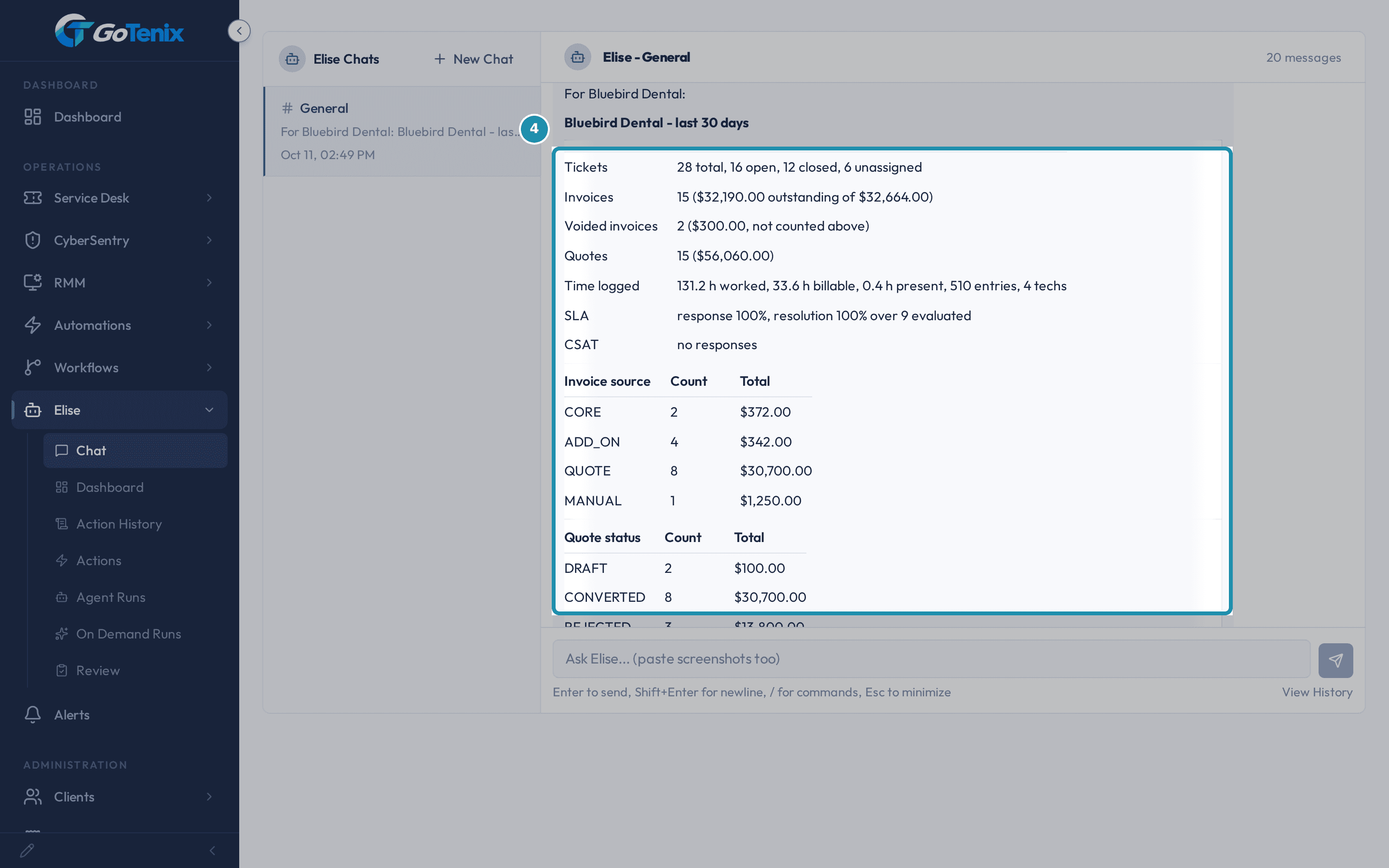
Task: Click the 'Bluebird Dental - last 30 days' heading
Action: point(656,123)
